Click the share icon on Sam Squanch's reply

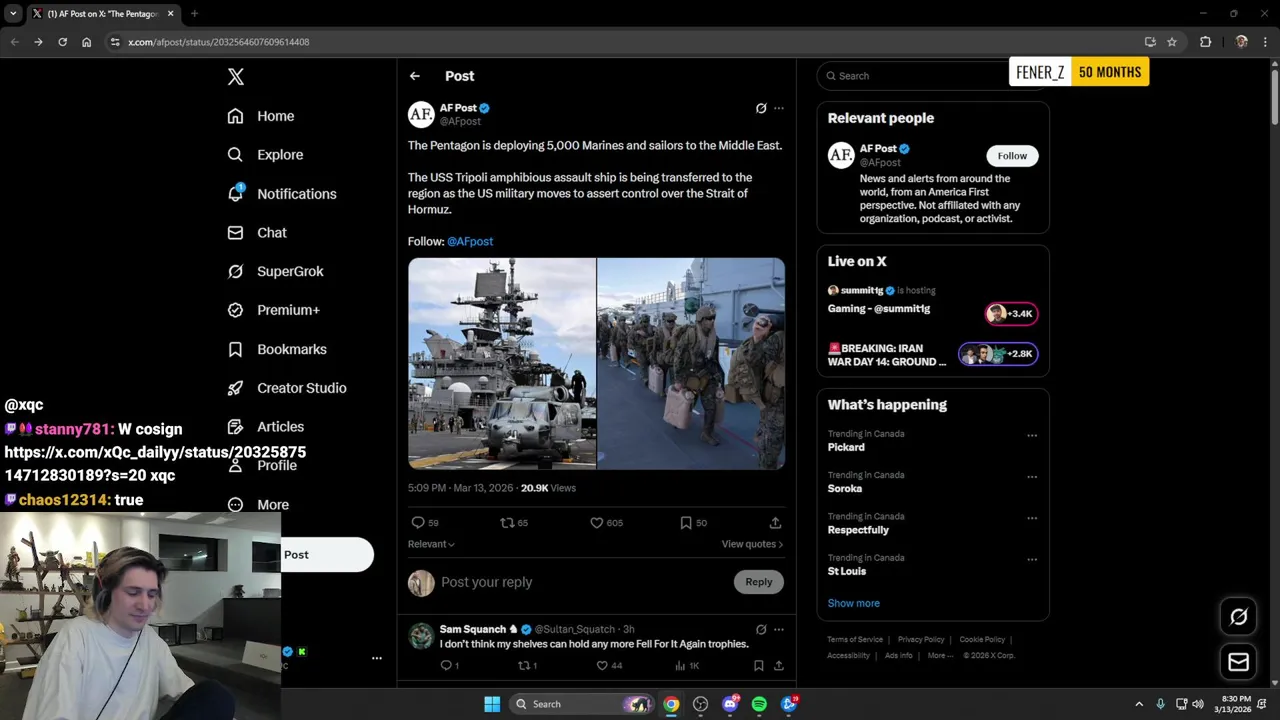[x=778, y=665]
